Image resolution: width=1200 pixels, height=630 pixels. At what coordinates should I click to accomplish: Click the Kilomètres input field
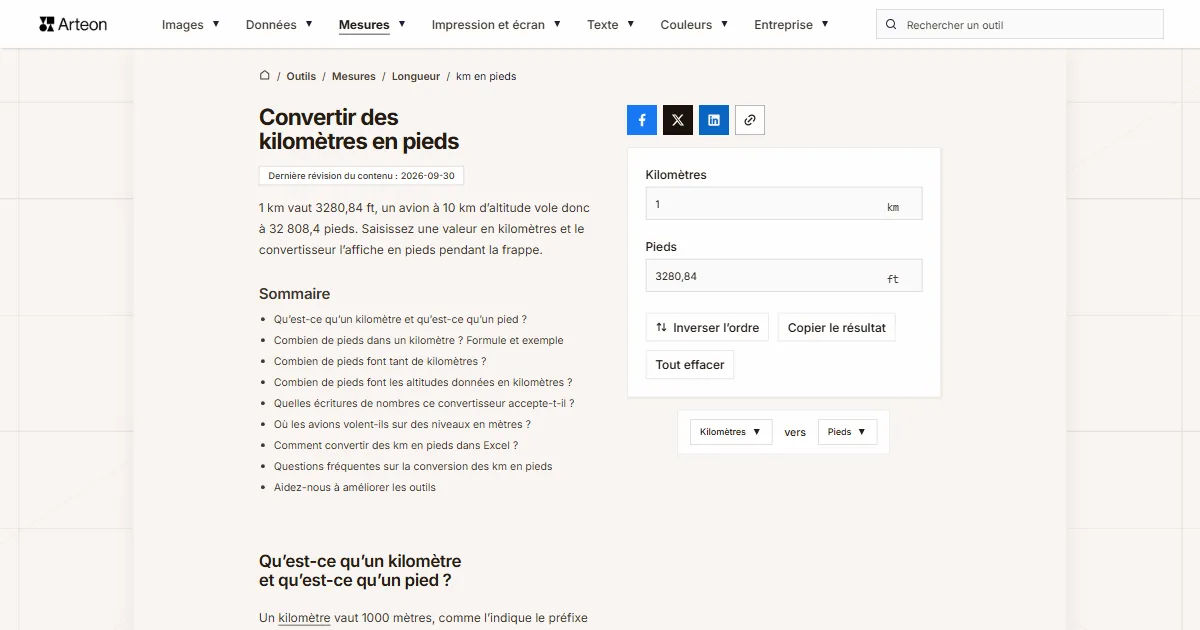[784, 204]
